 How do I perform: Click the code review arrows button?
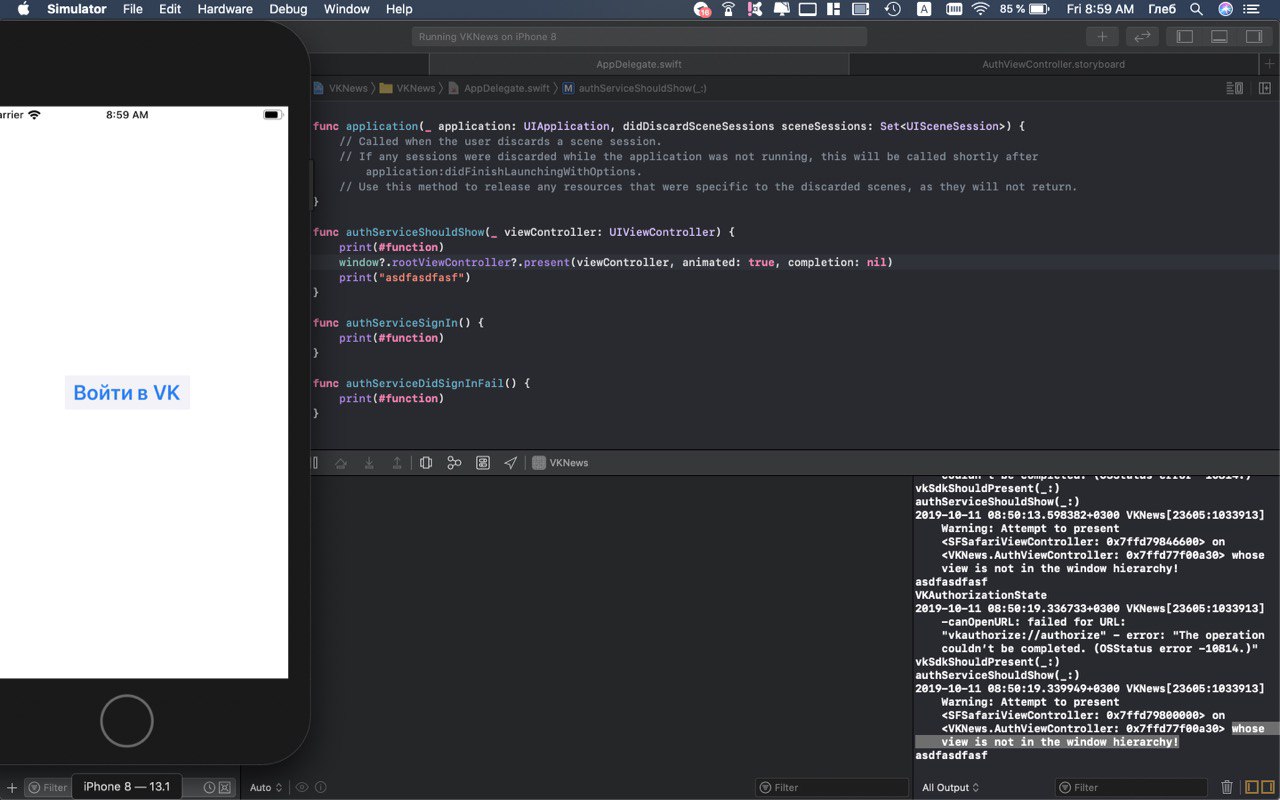point(1141,36)
